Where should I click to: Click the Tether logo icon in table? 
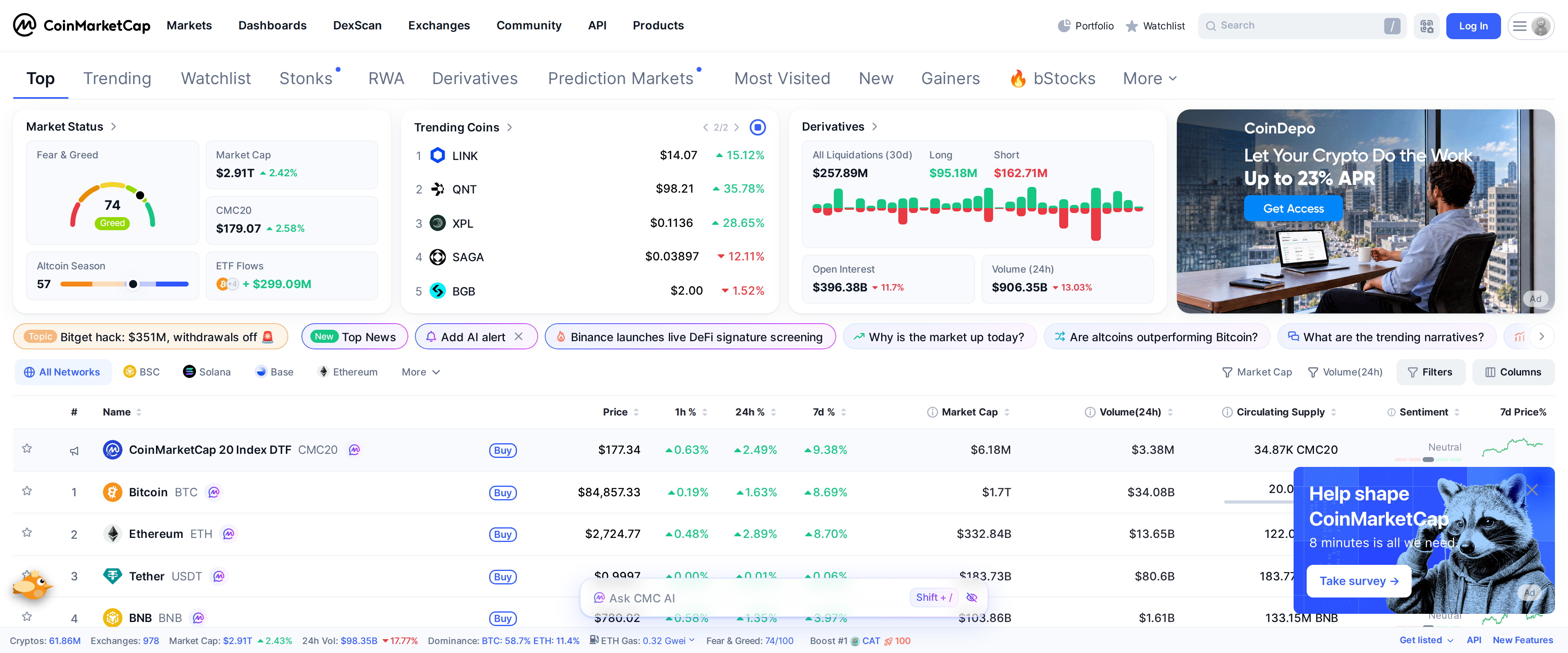[112, 576]
